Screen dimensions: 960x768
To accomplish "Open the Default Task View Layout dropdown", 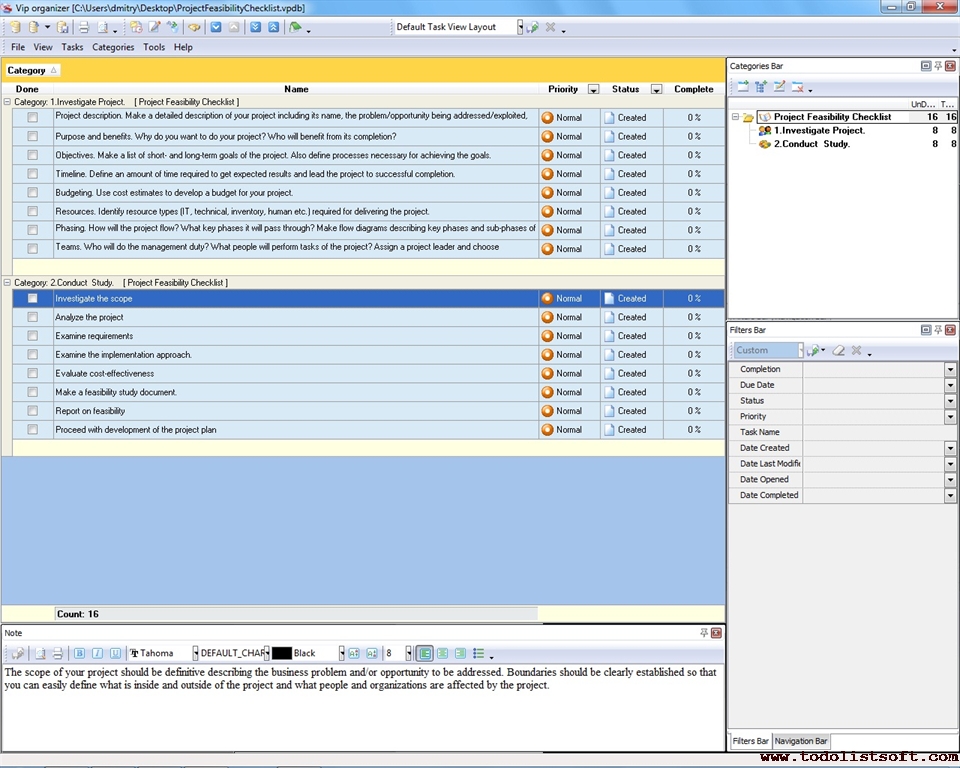I will [520, 27].
